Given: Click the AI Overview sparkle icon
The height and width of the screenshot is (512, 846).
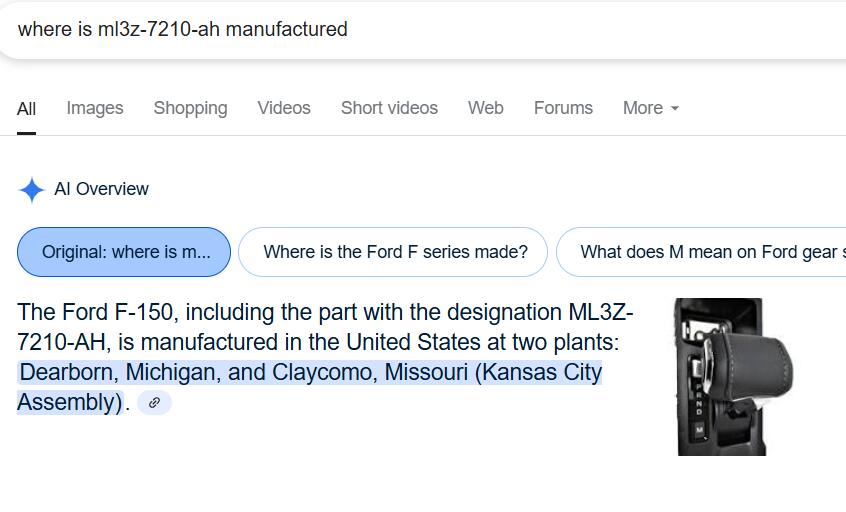Looking at the screenshot, I should (x=32, y=190).
